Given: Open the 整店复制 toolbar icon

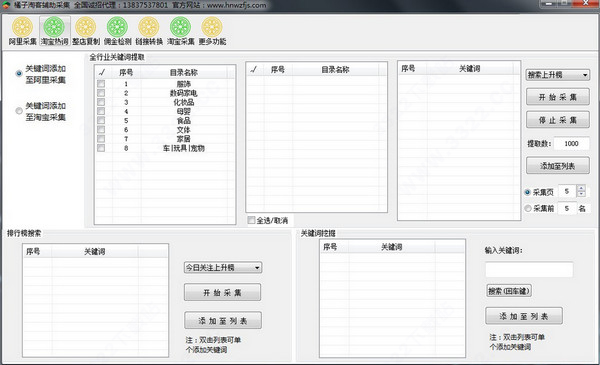Looking at the screenshot, I should click(86, 31).
